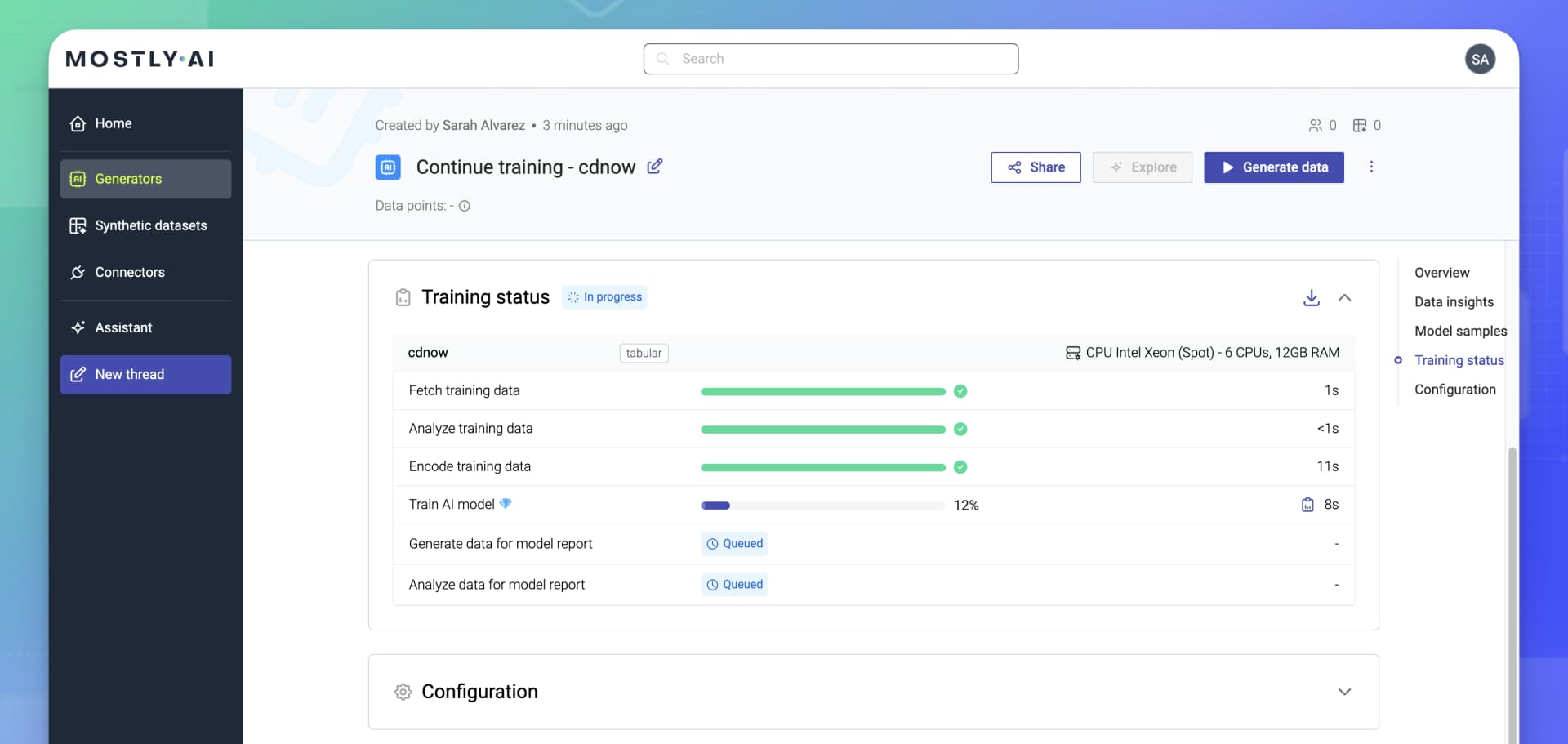Focus the Search input field
Viewport: 1568px width, 744px height.
click(831, 59)
